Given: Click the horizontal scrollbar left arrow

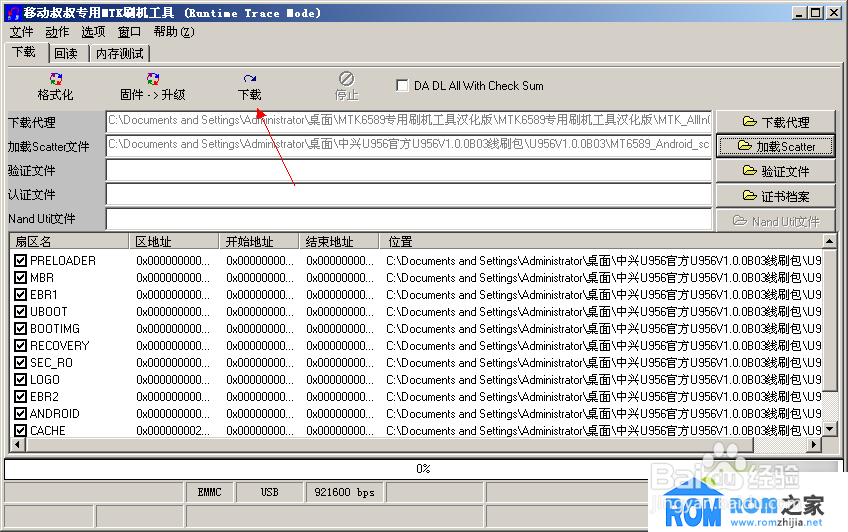Looking at the screenshot, I should [x=17, y=444].
